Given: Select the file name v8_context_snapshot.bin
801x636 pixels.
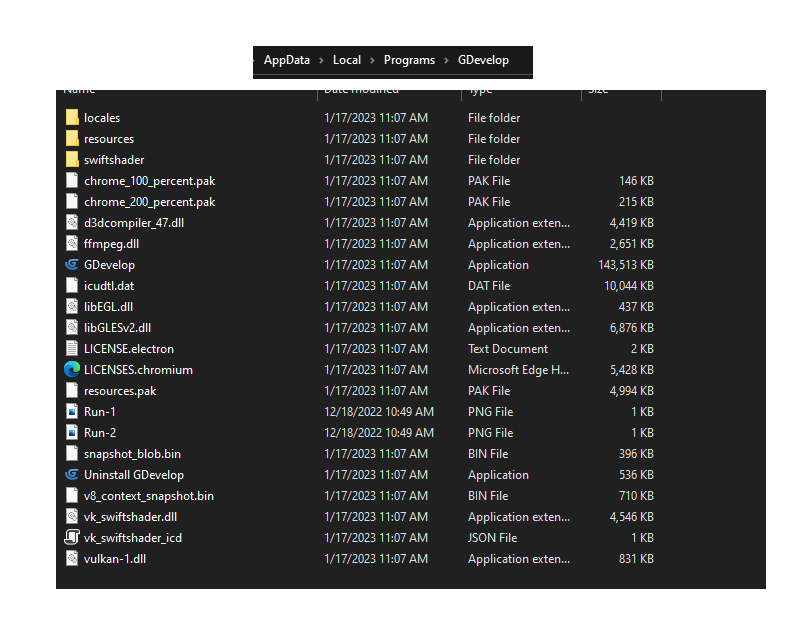Looking at the screenshot, I should [x=149, y=496].
